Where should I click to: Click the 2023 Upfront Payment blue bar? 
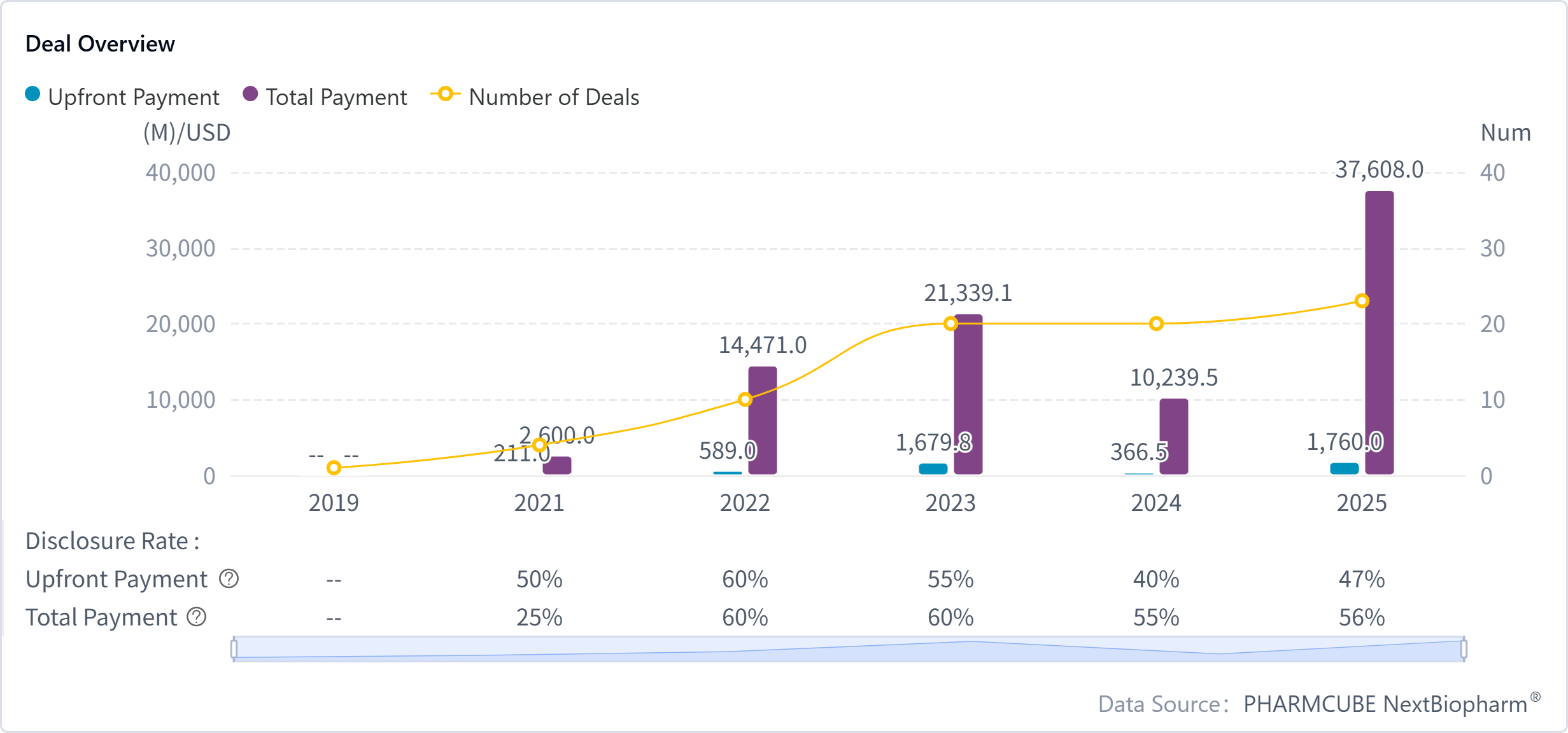pyautogui.click(x=933, y=469)
